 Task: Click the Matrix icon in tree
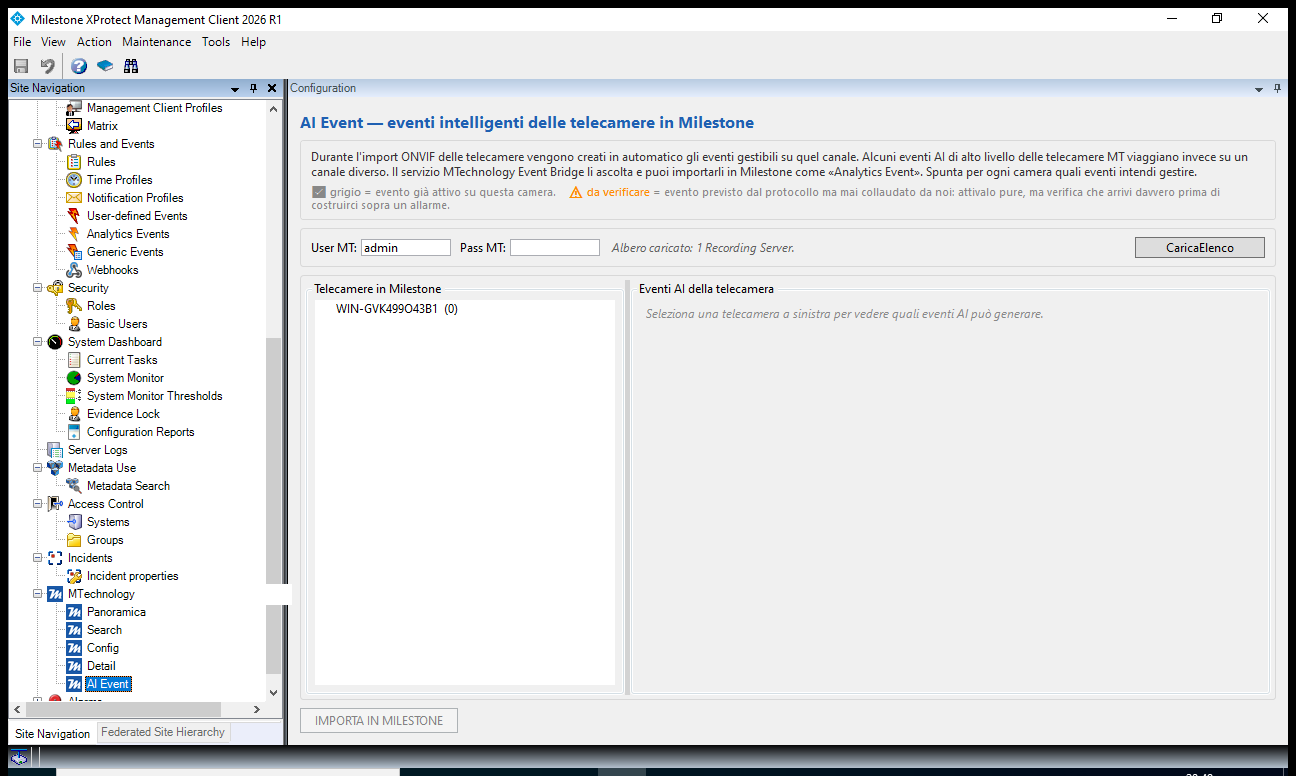[x=74, y=126]
